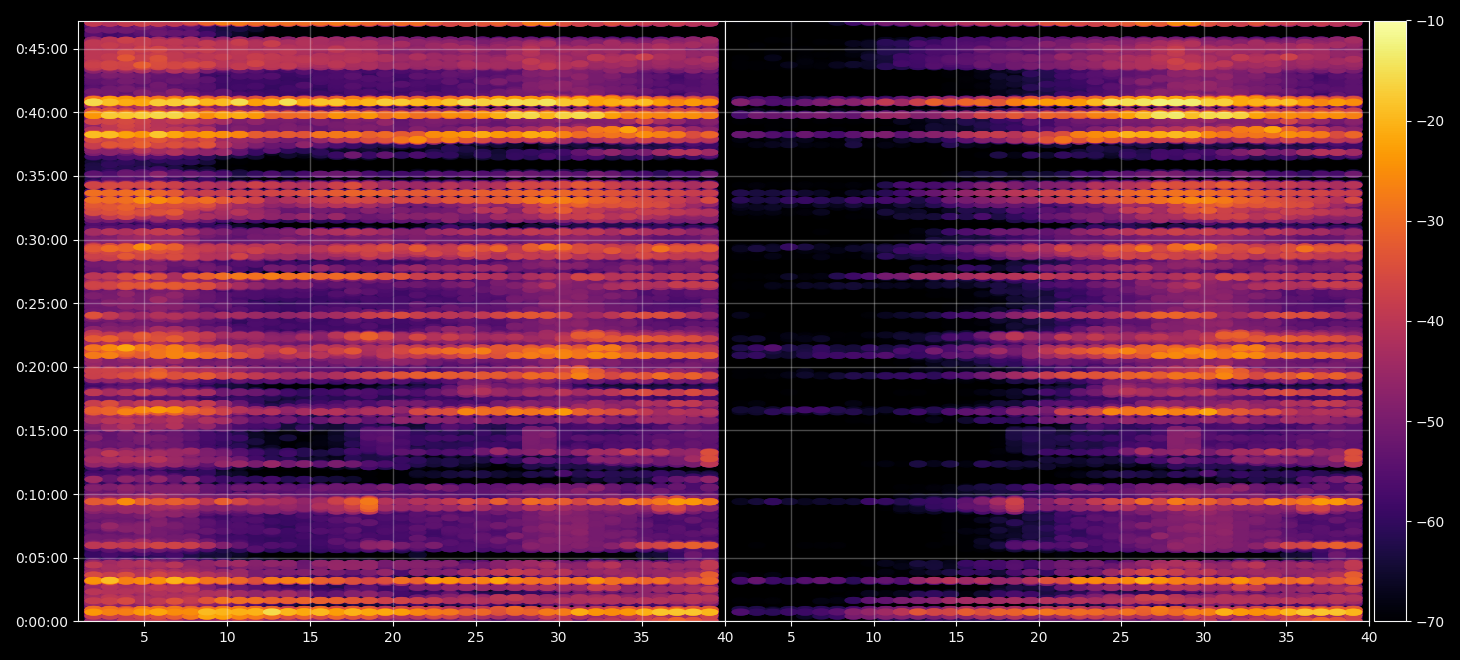Screen dimensions: 1460x660
Task: Click the 0:40:00 time axis label
Action: point(41,113)
